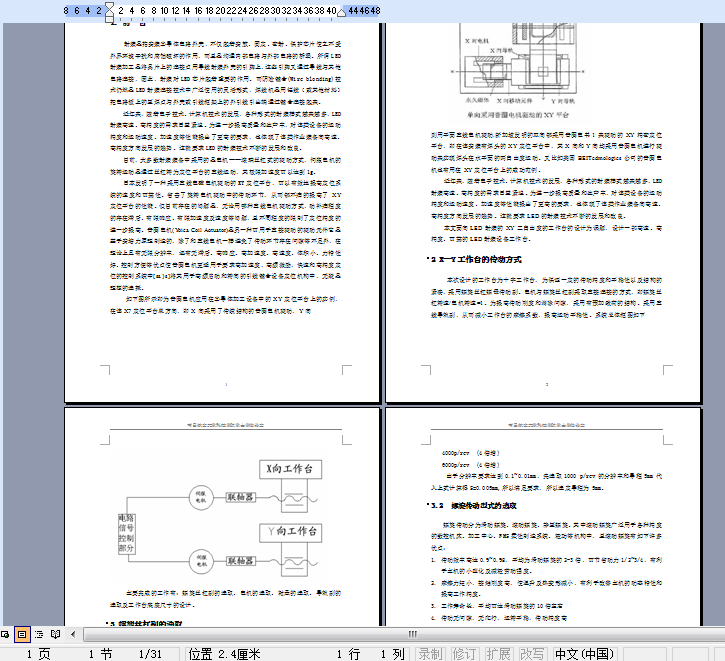Select the Print layout view button

coord(22,634)
